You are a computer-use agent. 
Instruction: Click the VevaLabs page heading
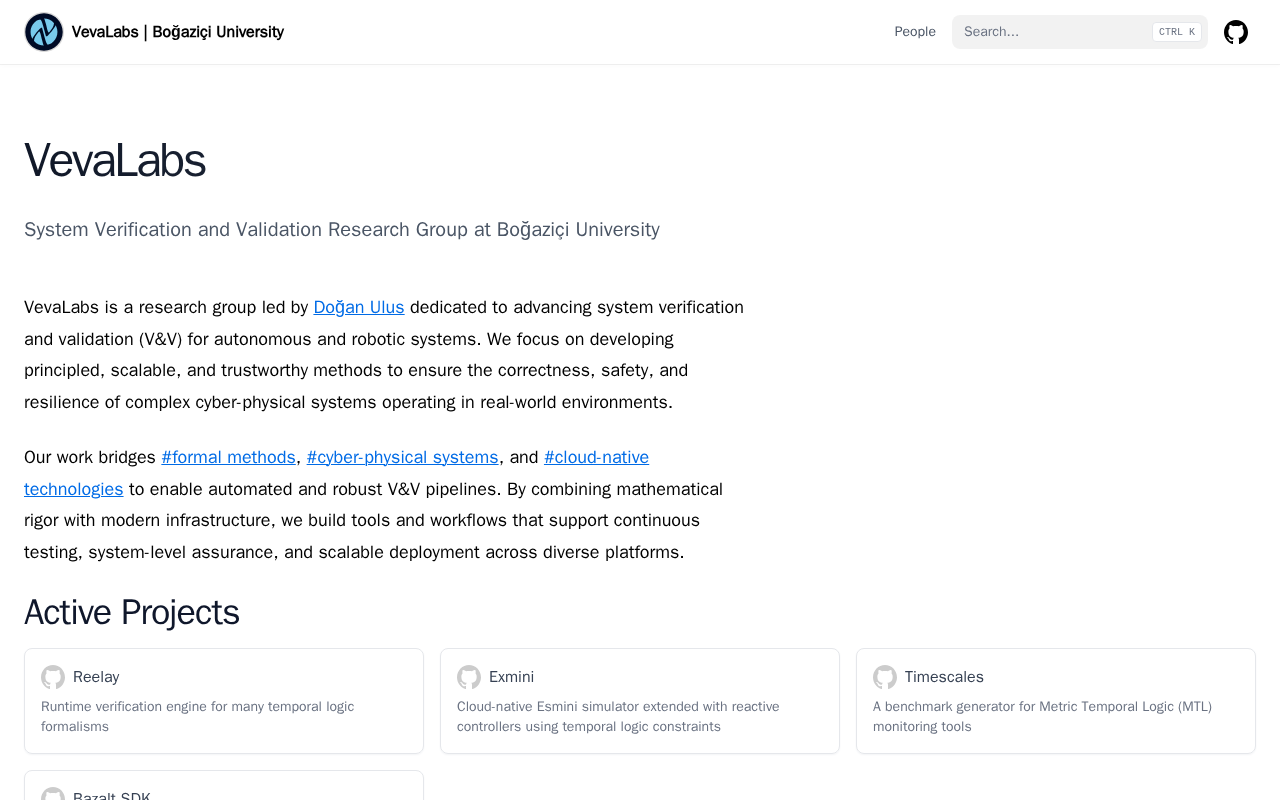point(115,160)
